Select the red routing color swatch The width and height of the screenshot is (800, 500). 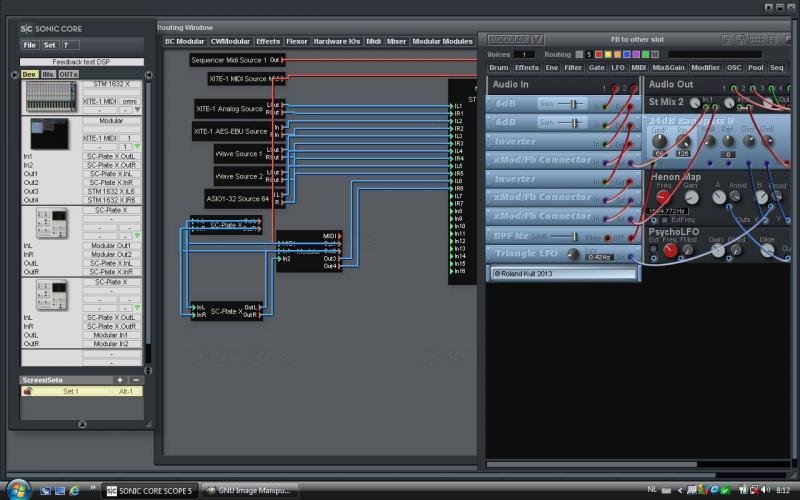click(598, 54)
